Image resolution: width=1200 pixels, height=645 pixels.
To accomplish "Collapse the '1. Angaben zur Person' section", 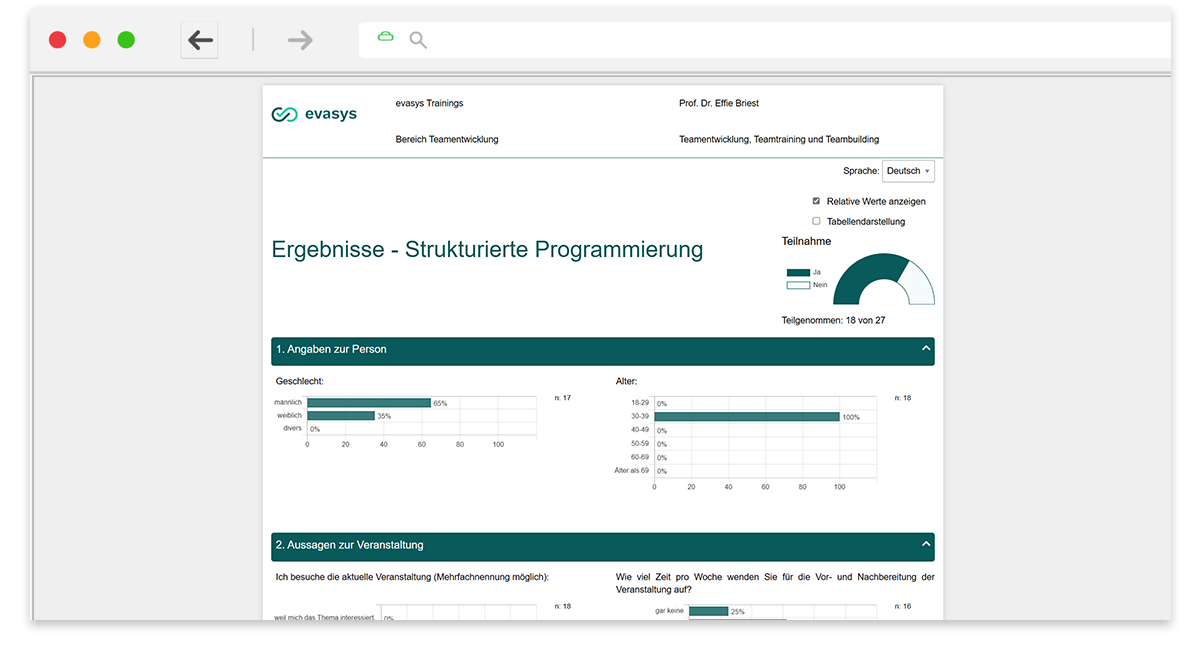I will pyautogui.click(x=926, y=349).
